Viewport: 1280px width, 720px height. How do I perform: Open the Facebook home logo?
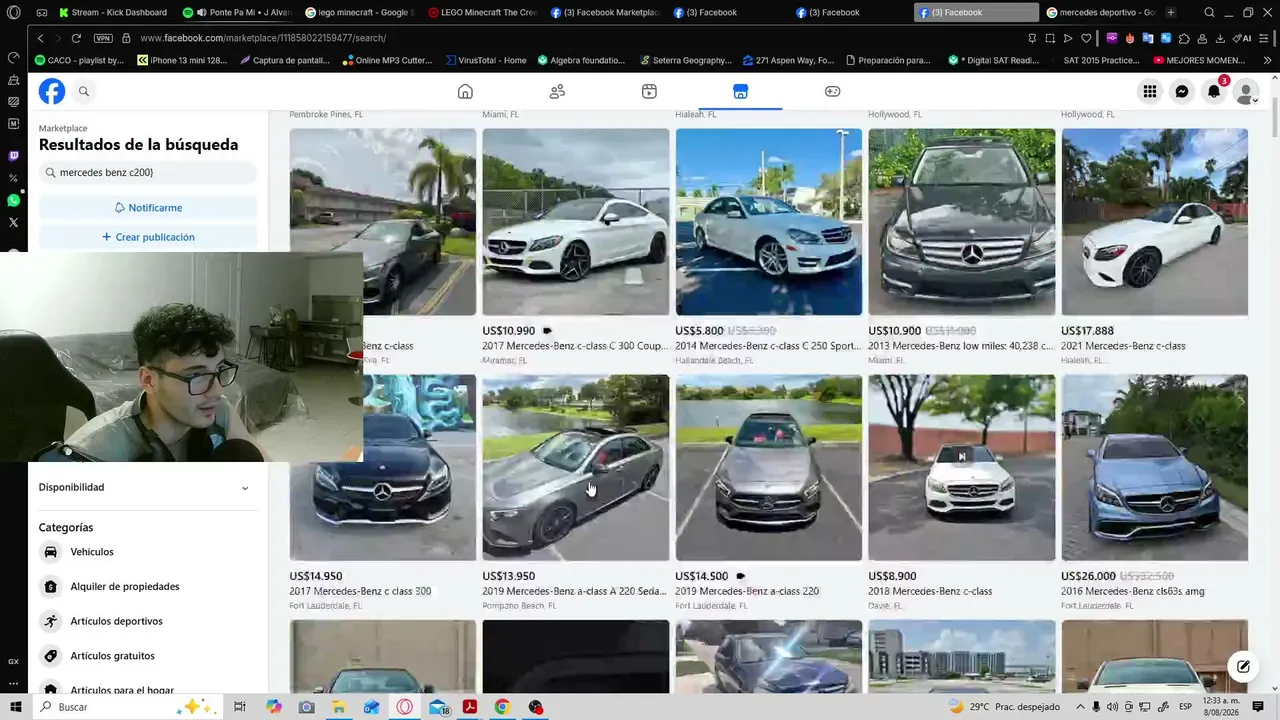click(52, 91)
